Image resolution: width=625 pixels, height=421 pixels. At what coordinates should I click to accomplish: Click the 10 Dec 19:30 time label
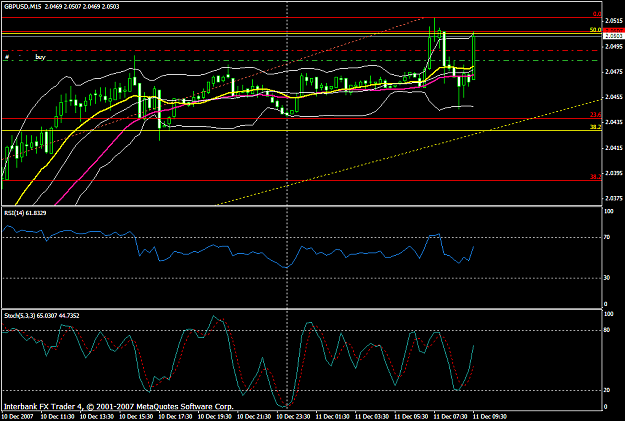[214, 417]
